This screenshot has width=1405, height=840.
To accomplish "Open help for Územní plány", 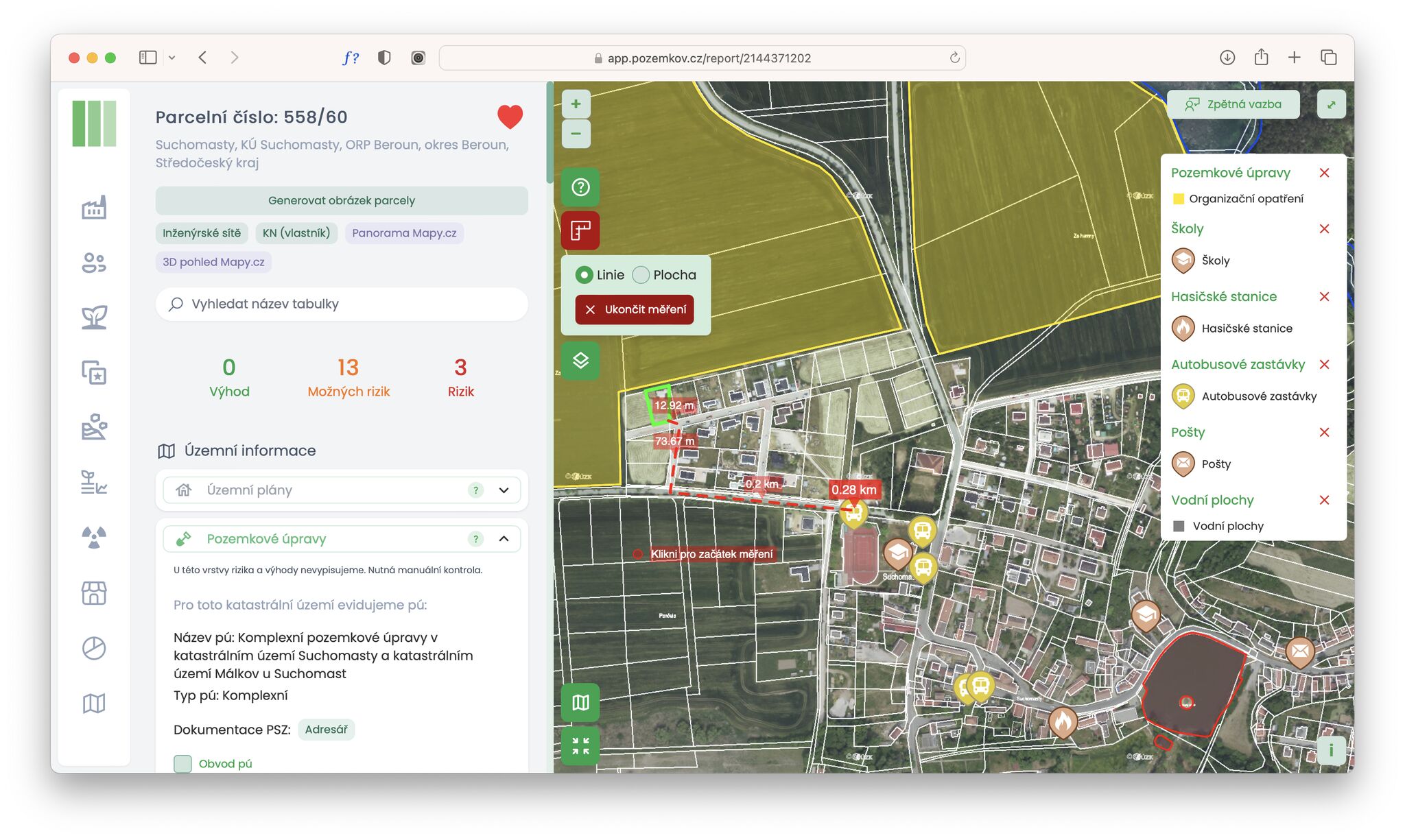I will coord(475,490).
